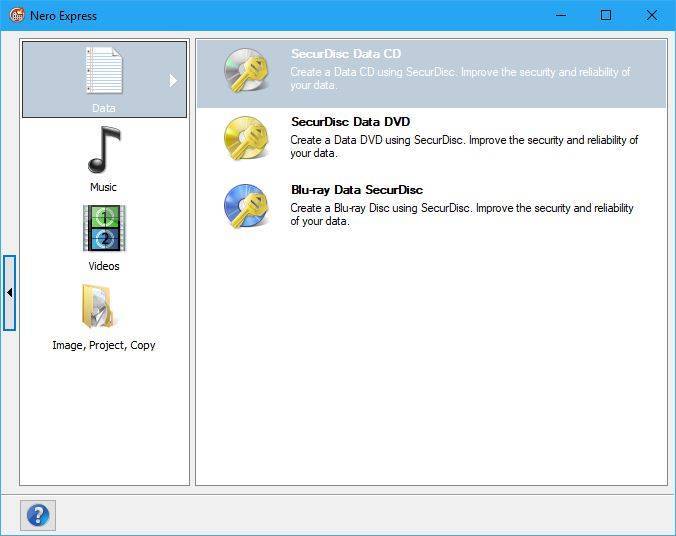Select the Image, Project, Copy label
Image resolution: width=676 pixels, height=536 pixels.
click(x=104, y=345)
